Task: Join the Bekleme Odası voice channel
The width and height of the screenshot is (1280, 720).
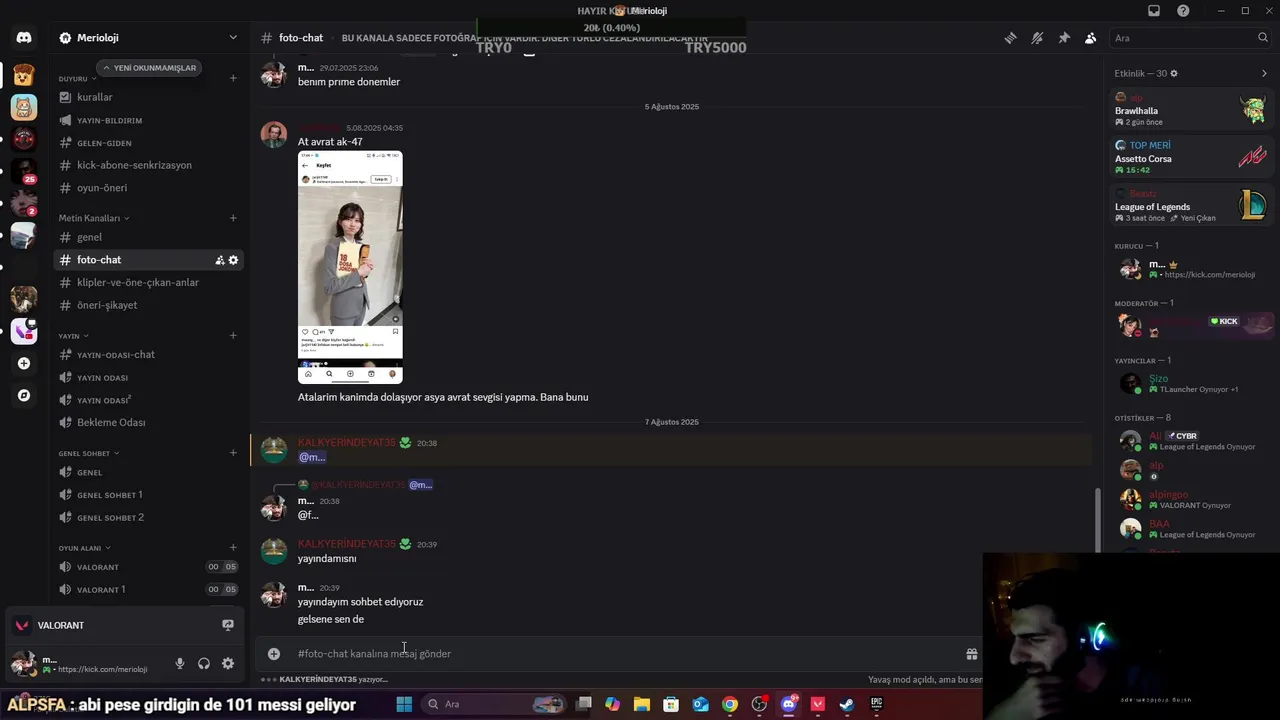Action: pyautogui.click(x=148, y=422)
